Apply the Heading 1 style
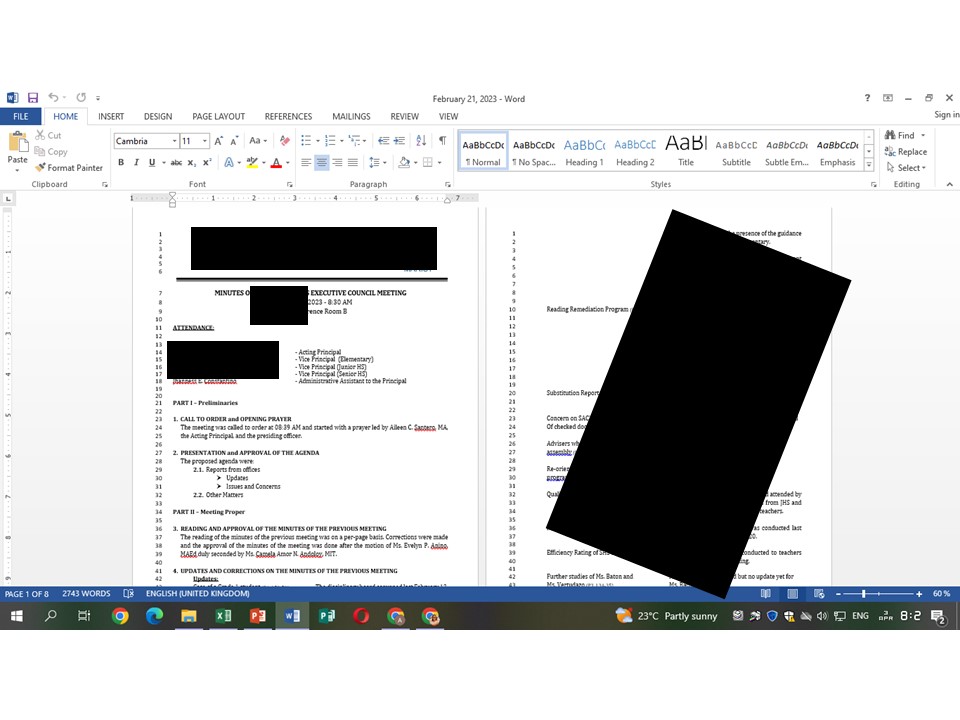The image size is (960, 720). [585, 151]
